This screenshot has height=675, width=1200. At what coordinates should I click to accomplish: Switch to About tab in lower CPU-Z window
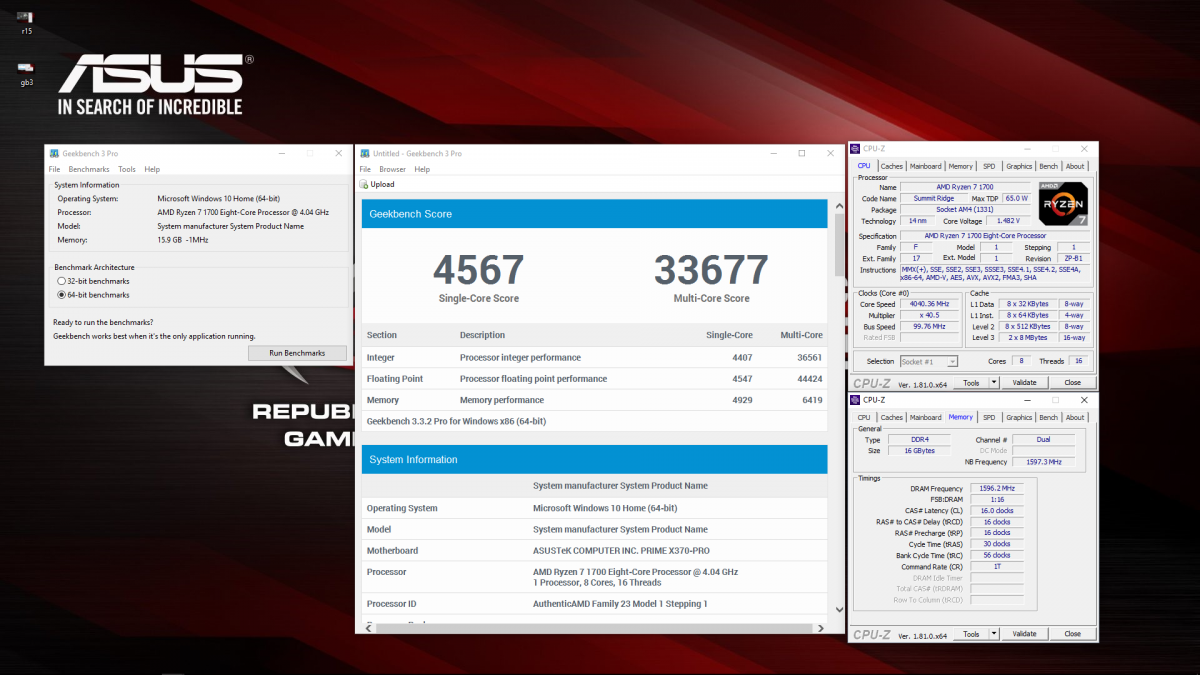[x=1075, y=417]
